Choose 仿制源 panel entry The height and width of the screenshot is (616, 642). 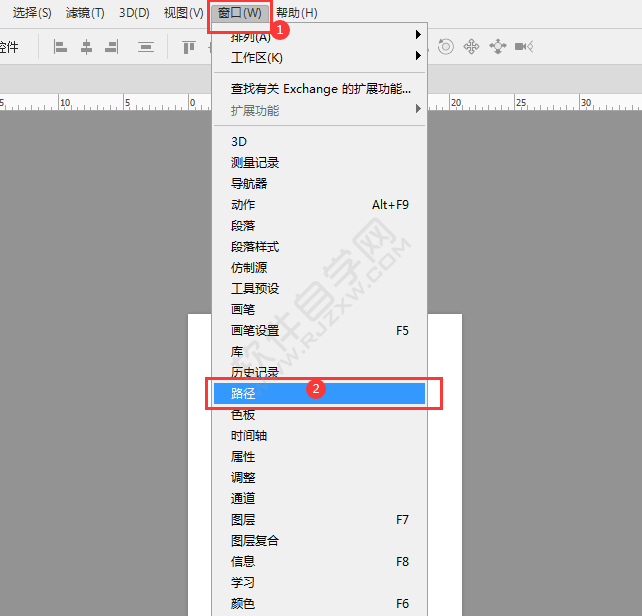(x=319, y=267)
